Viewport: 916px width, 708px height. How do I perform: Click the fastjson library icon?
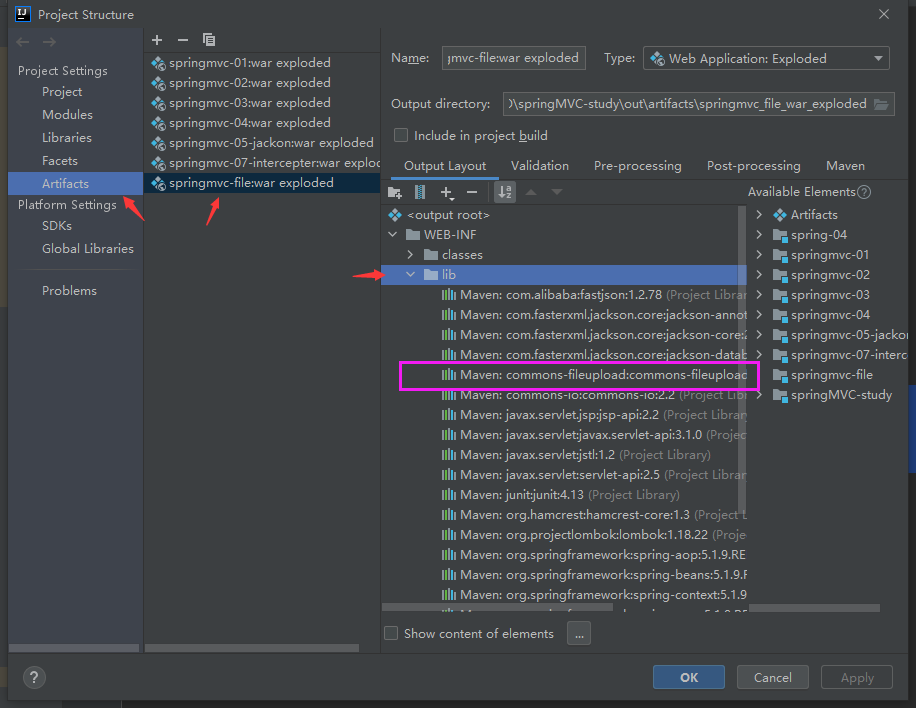coord(449,295)
